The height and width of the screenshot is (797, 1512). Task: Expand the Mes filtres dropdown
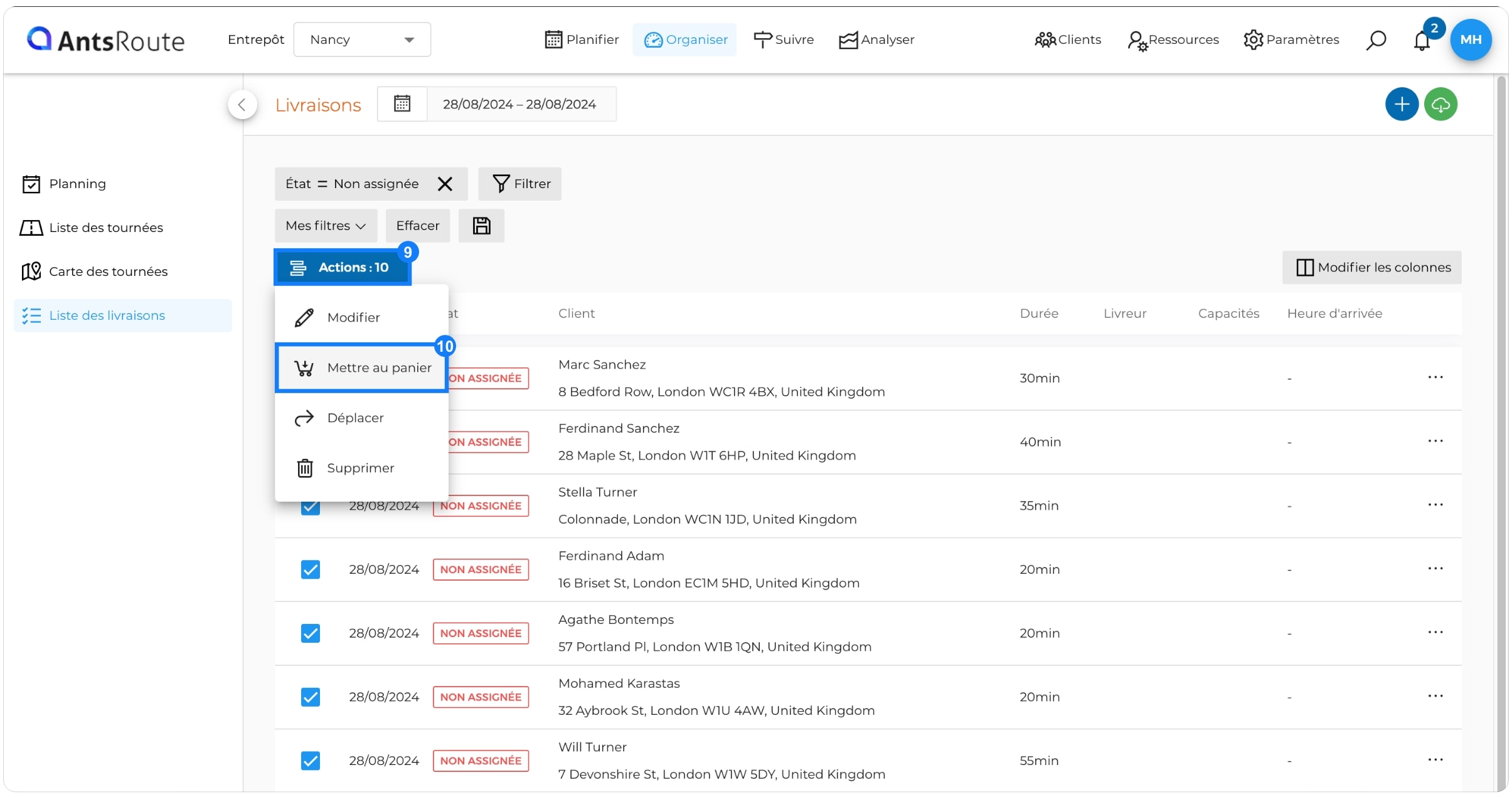326,226
